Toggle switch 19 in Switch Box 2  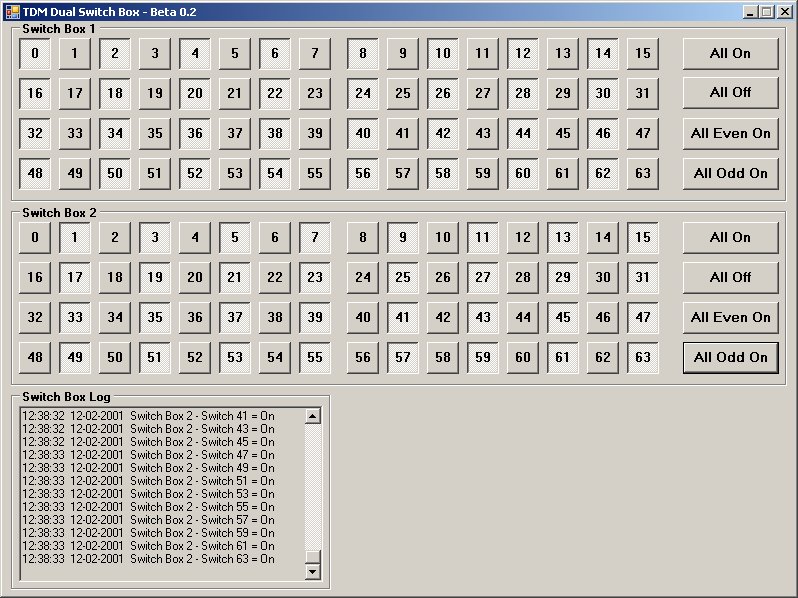[x=155, y=277]
